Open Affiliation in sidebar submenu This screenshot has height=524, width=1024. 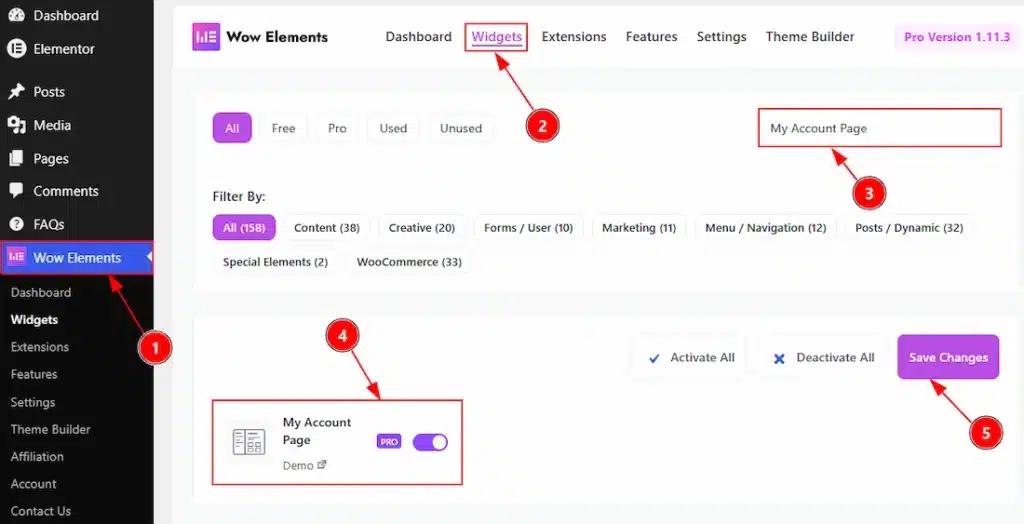click(37, 457)
